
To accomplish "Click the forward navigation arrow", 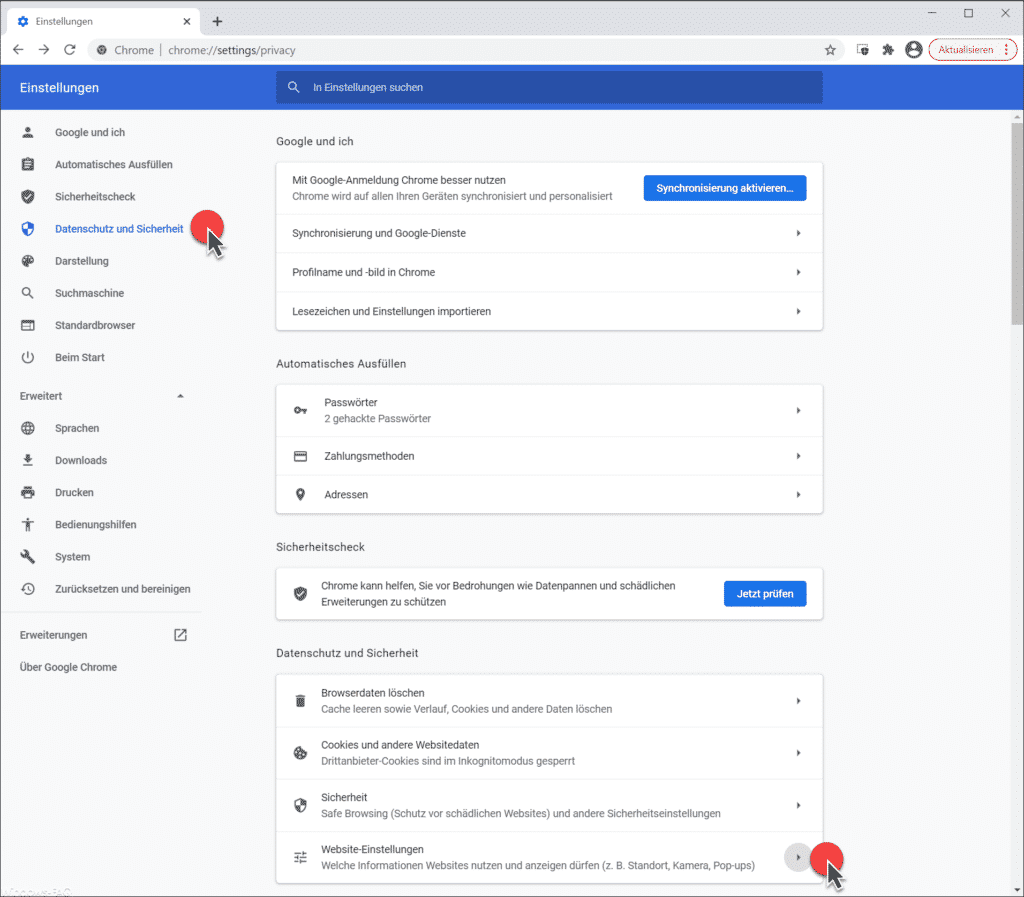I will tap(44, 50).
